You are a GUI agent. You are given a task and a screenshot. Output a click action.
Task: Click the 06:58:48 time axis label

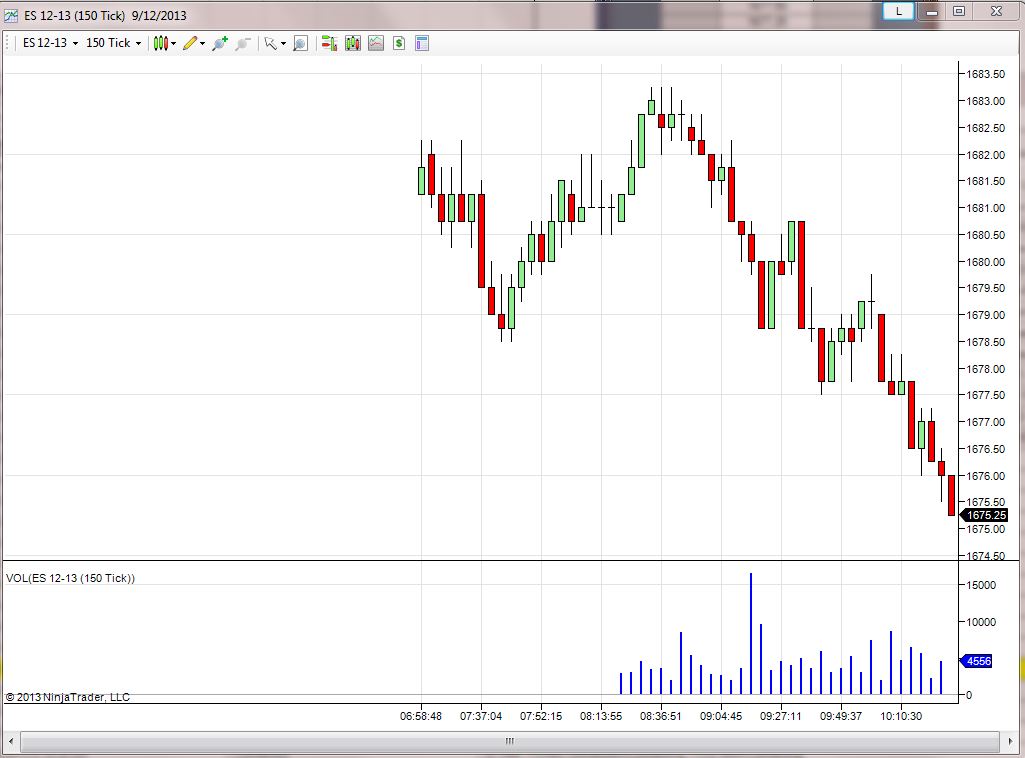(421, 716)
